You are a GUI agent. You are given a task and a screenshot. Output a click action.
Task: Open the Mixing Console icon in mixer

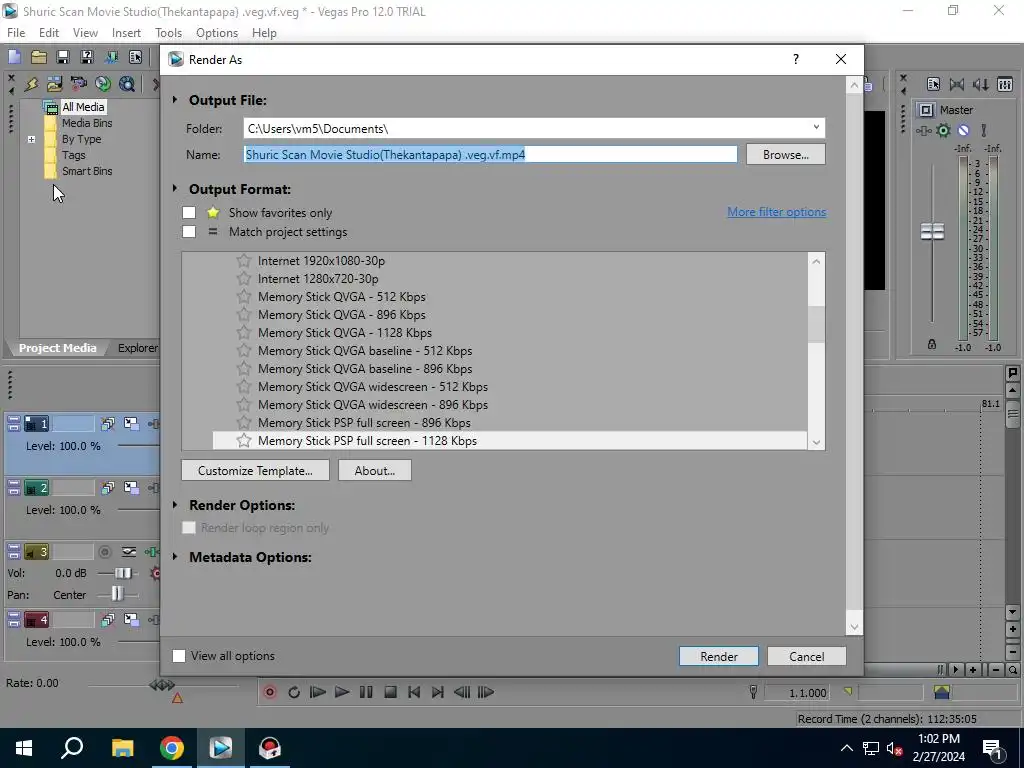click(x=1005, y=84)
